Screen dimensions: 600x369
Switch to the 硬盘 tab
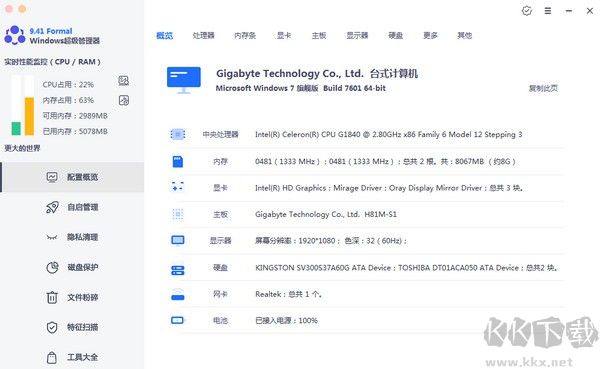pyautogui.click(x=395, y=36)
